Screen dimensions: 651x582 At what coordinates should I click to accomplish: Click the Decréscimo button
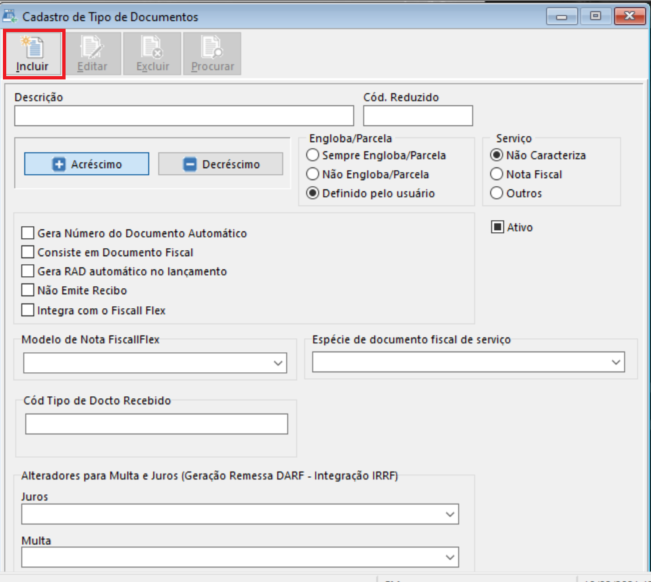(220, 164)
